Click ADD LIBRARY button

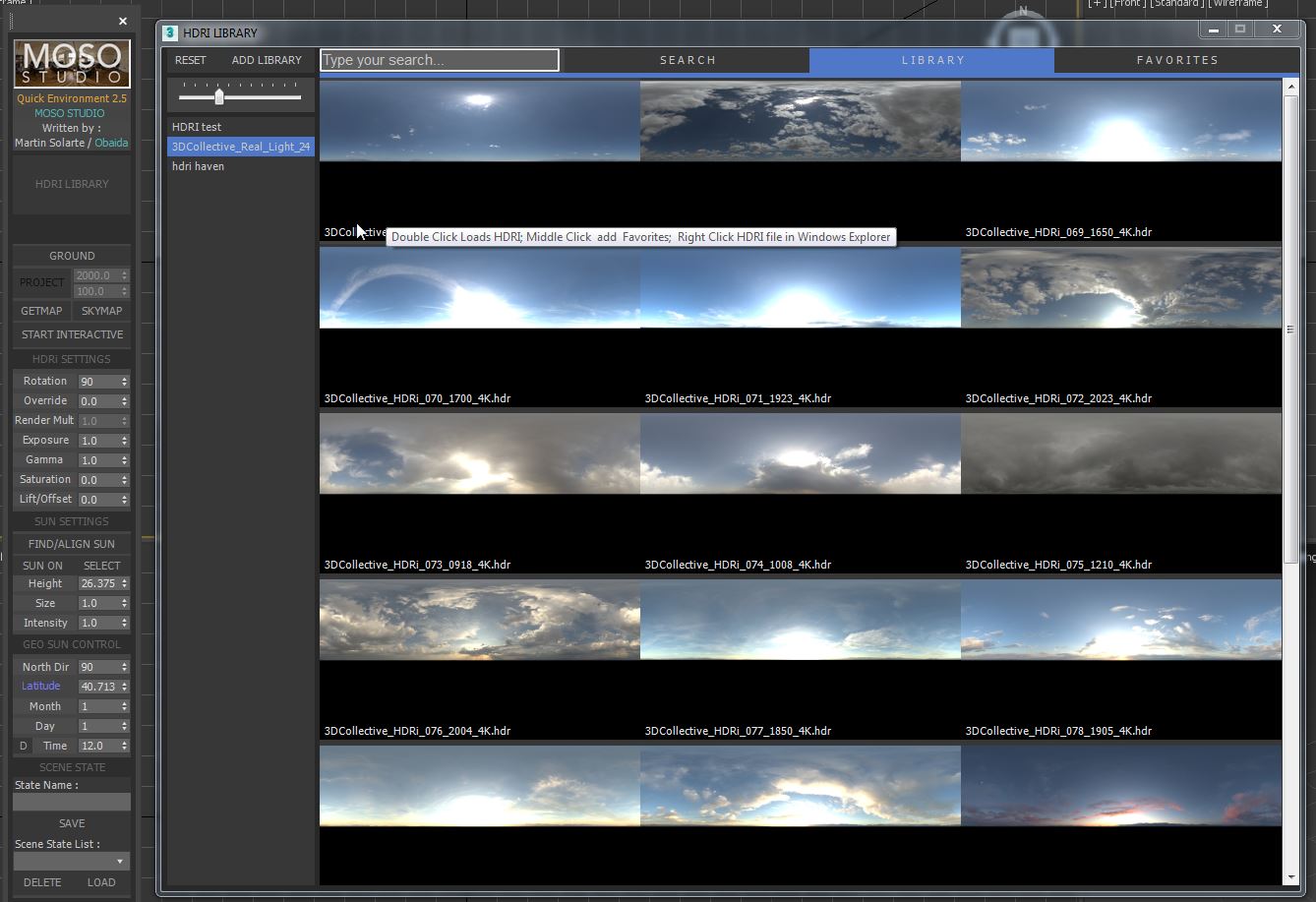tap(267, 60)
